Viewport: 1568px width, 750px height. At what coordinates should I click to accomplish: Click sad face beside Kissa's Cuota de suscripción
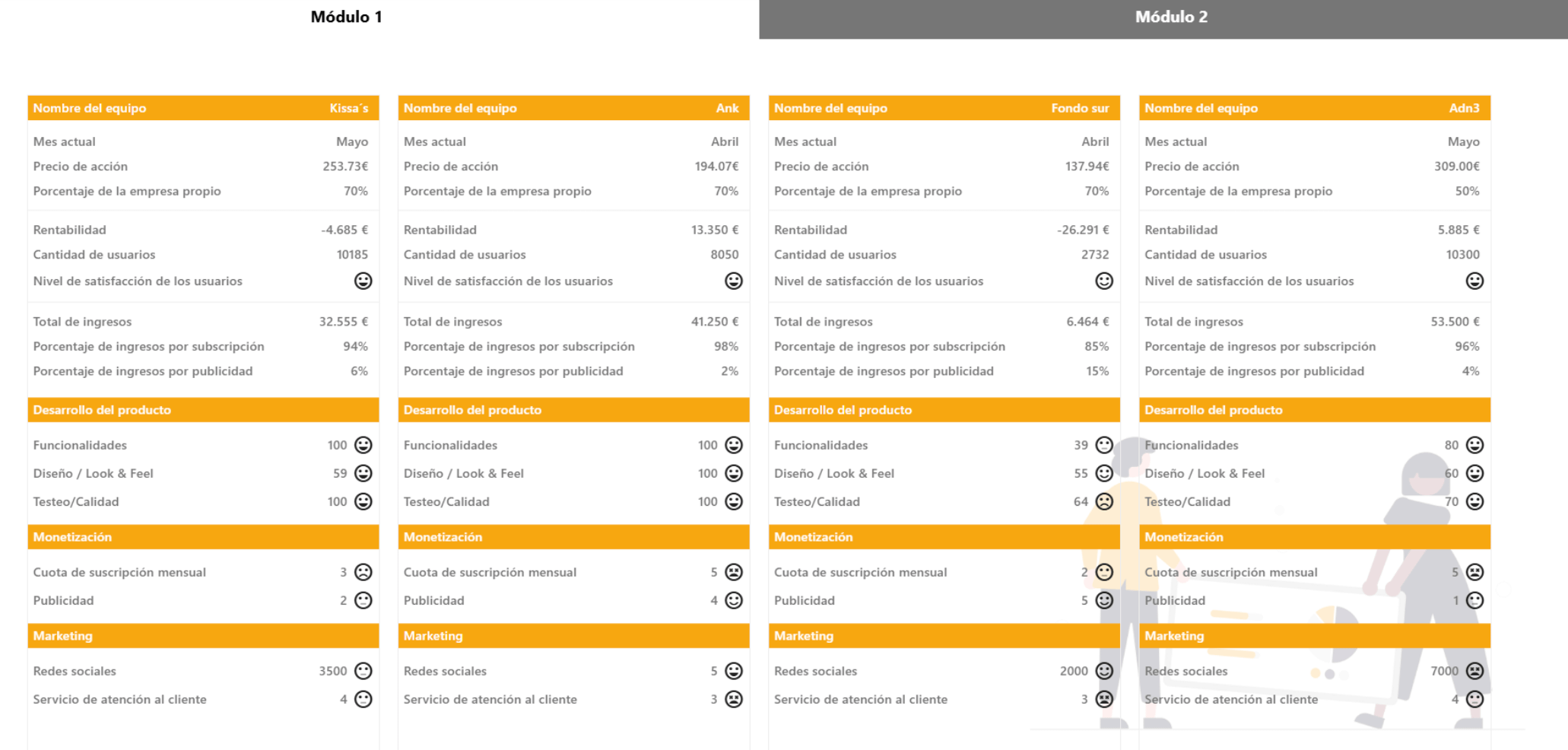click(363, 572)
